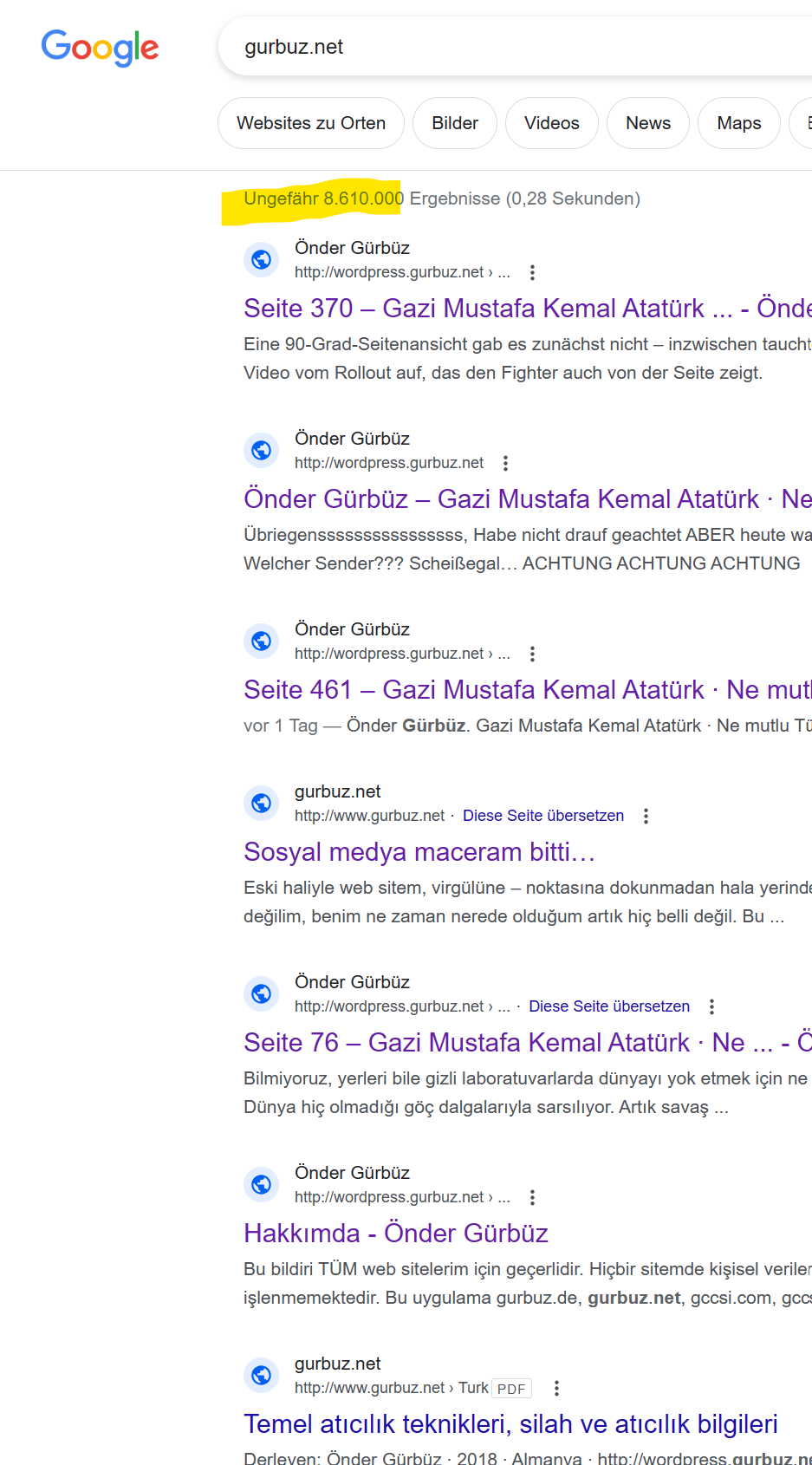Translate the Sosyal medya maceram bitti page
The image size is (812, 1465).
(543, 816)
